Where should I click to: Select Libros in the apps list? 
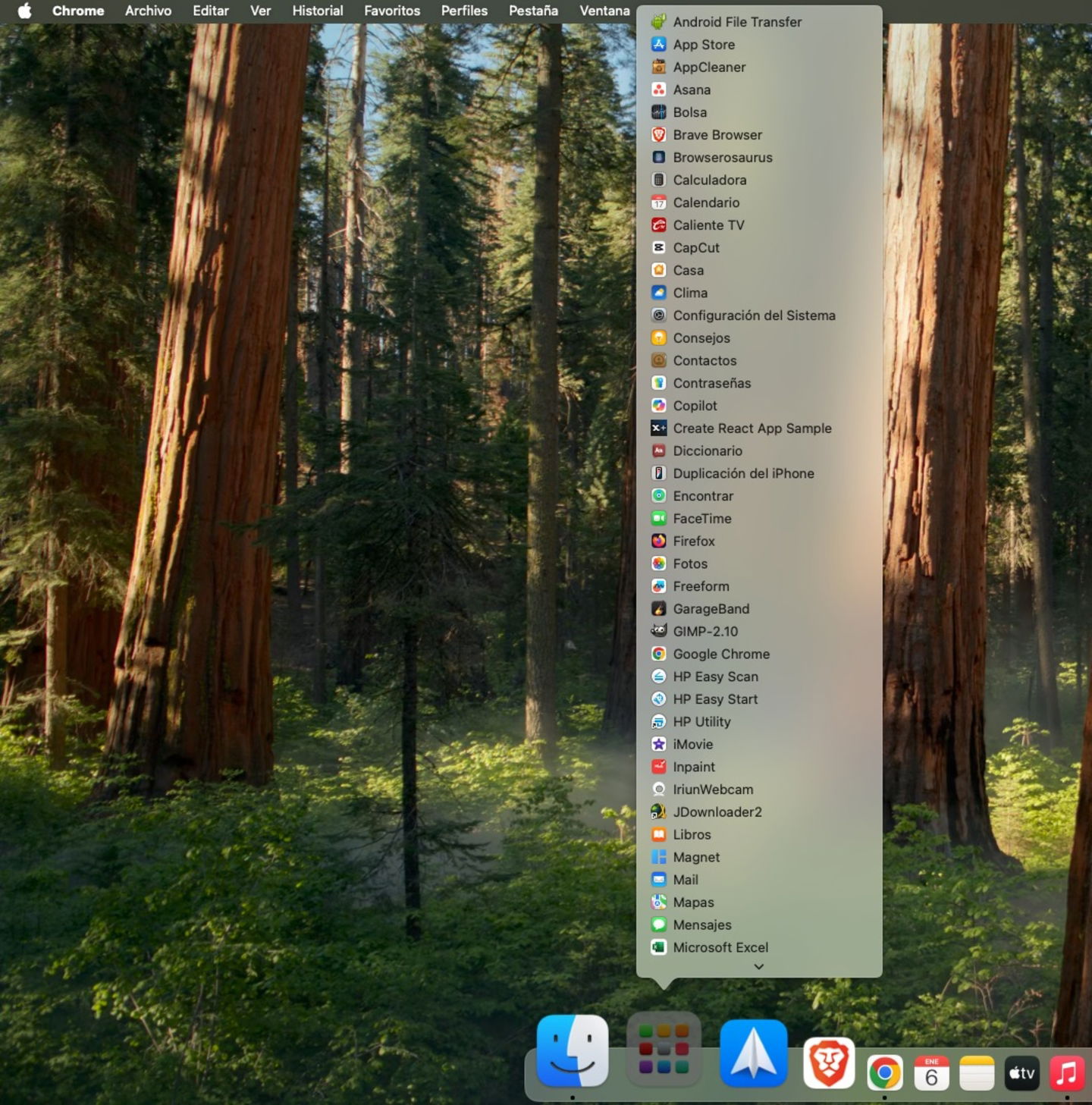pos(759,834)
